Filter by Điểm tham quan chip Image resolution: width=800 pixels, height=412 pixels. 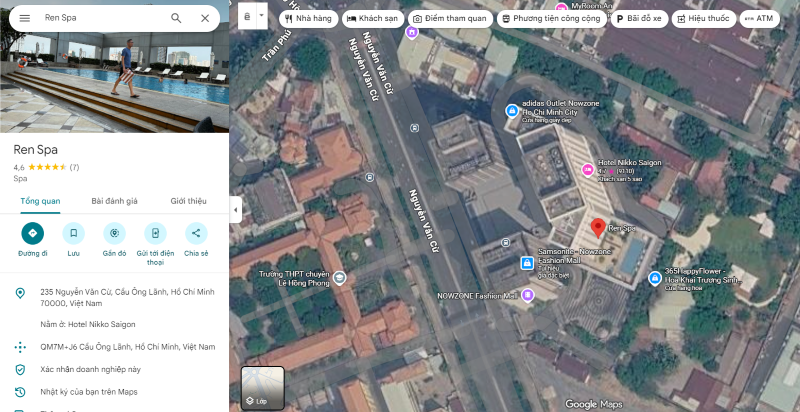coord(451,19)
